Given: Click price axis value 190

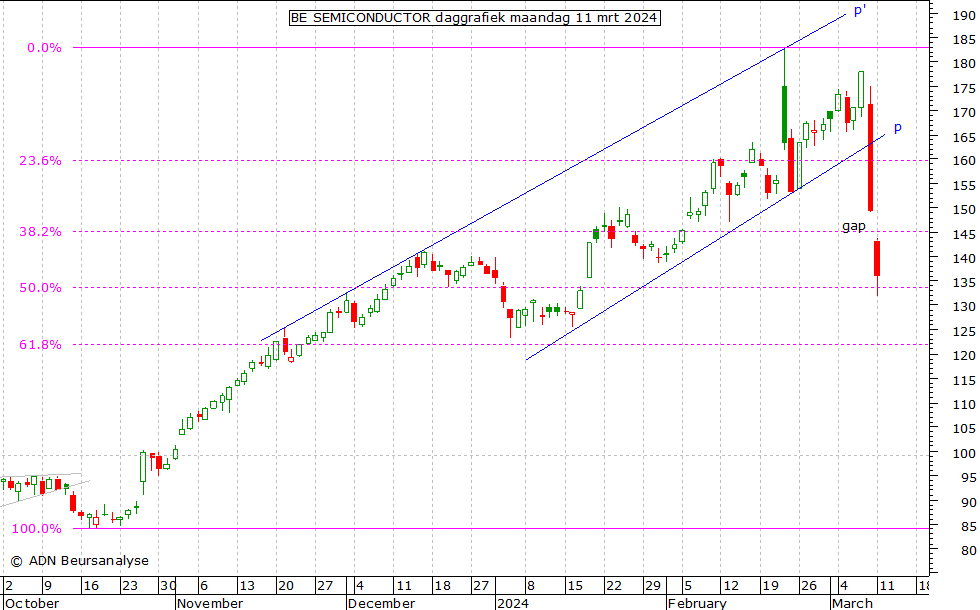Looking at the screenshot, I should (964, 16).
